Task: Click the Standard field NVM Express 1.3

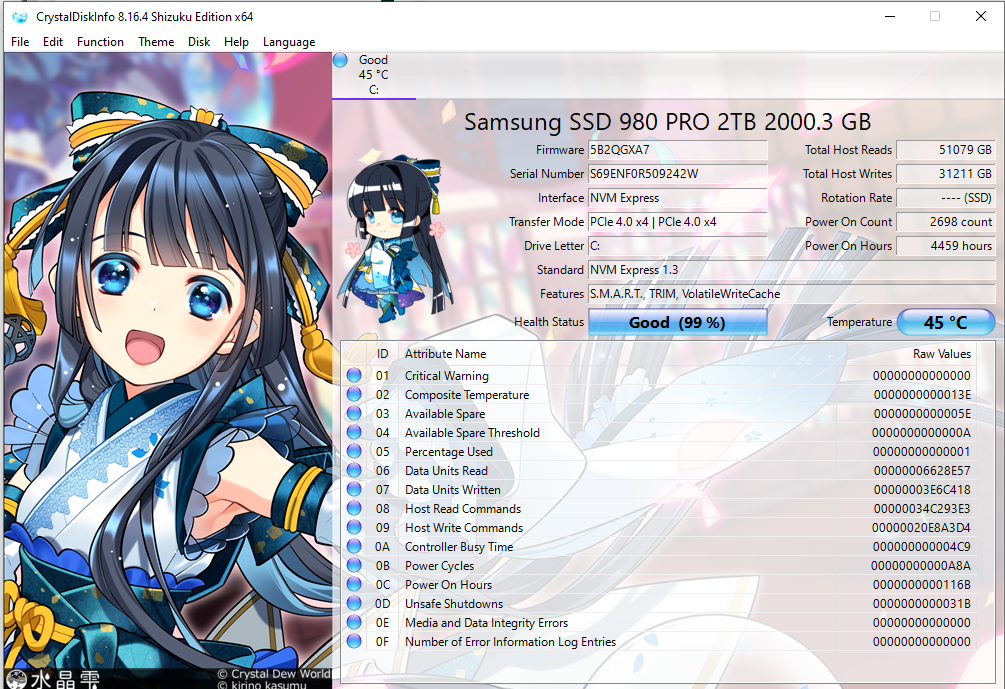Action: [x=792, y=270]
